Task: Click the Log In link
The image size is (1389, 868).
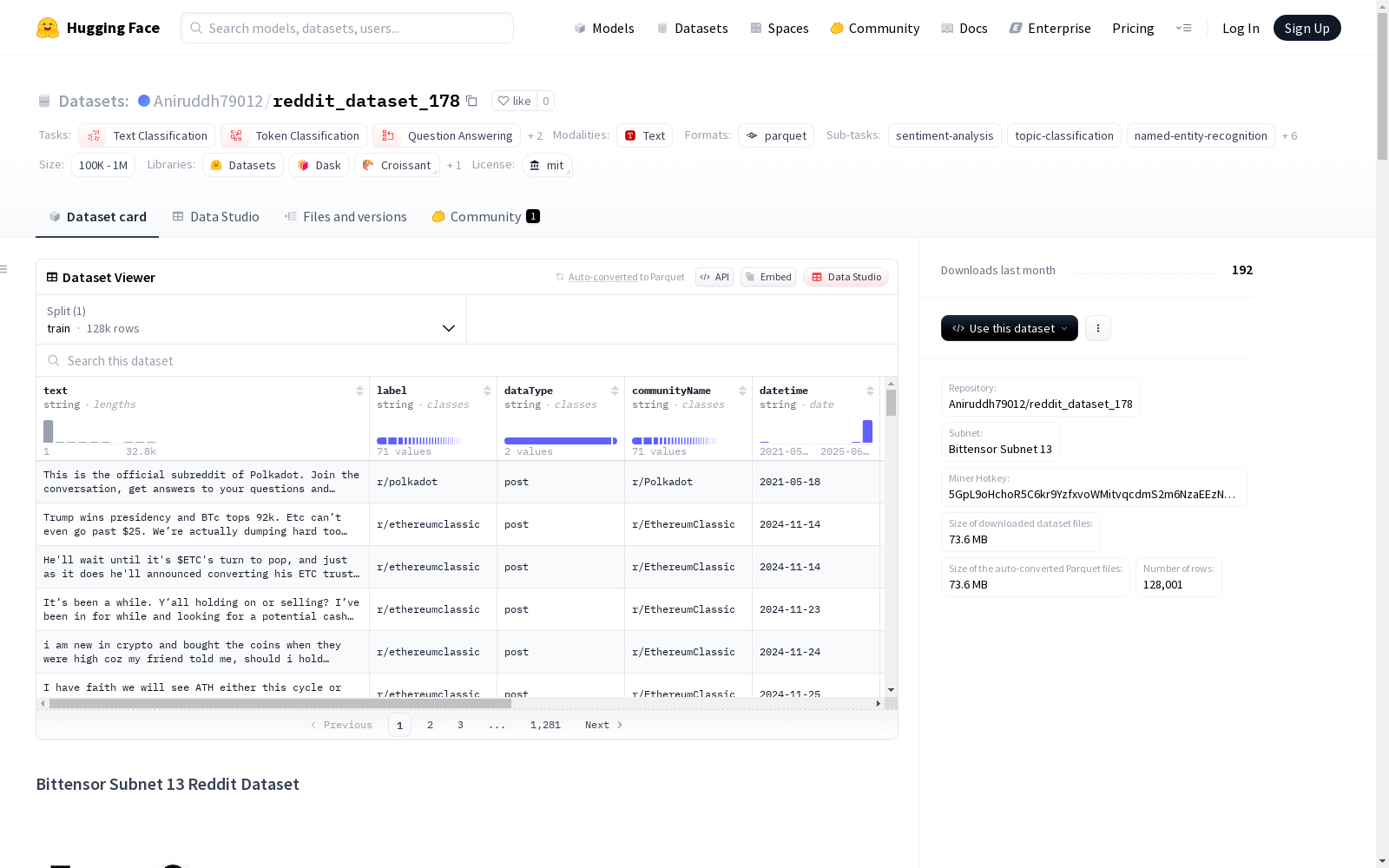Action: pos(1241,28)
